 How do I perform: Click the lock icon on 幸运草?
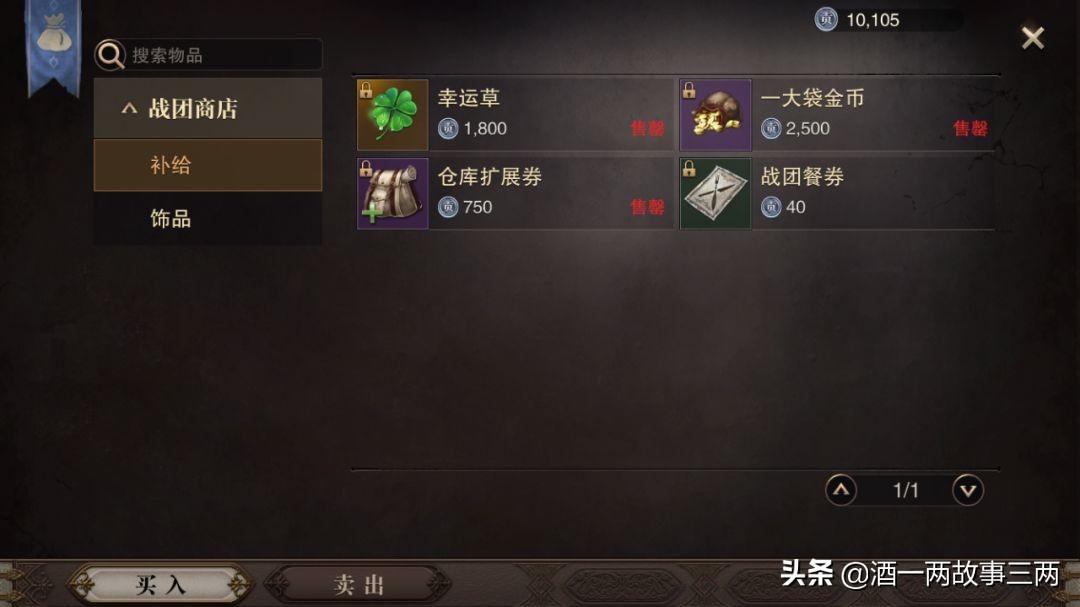point(366,90)
